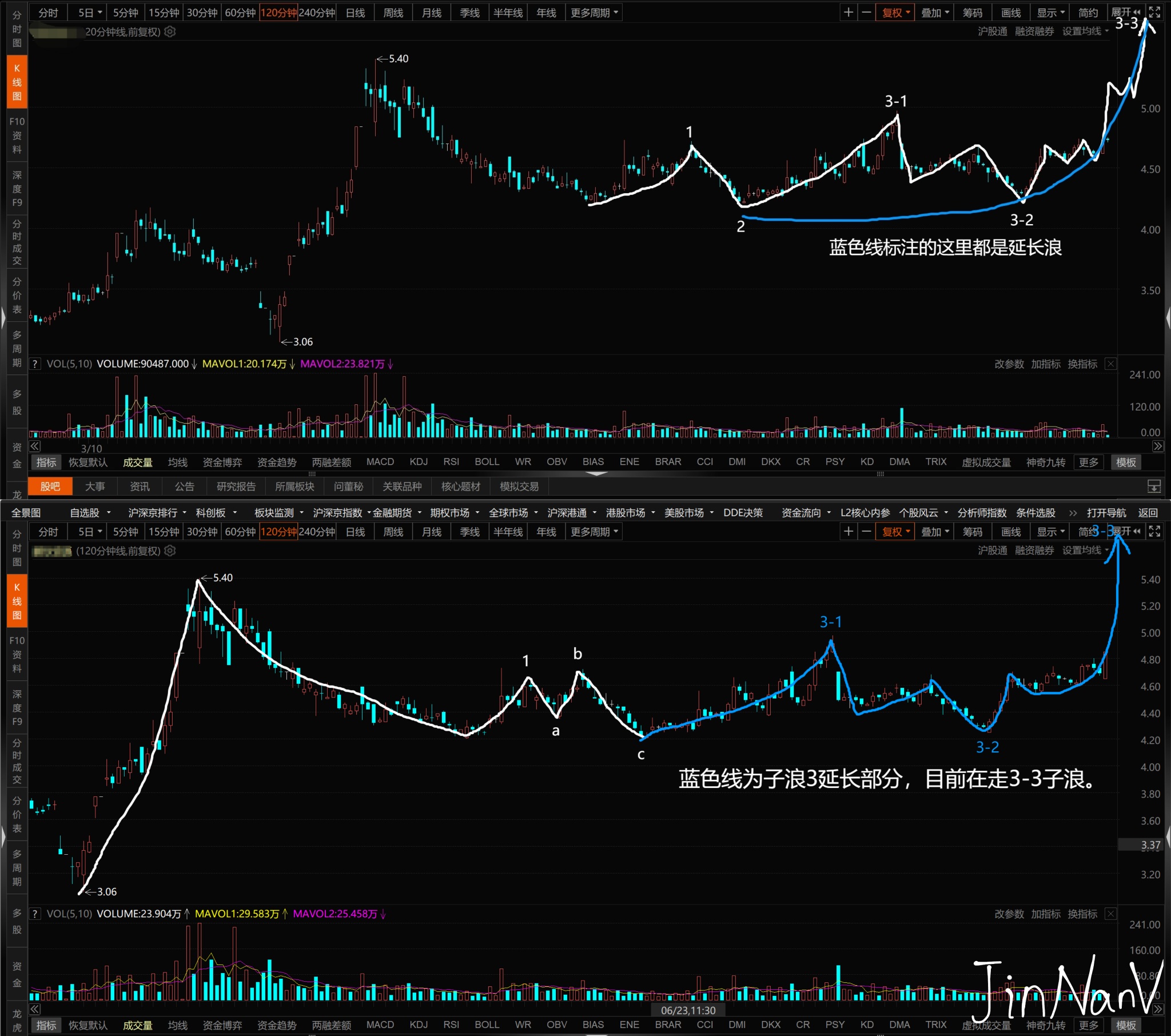Toggle 筹码 display in lower chart toolbar
Image resolution: width=1171 pixels, height=1036 pixels.
coord(971,532)
